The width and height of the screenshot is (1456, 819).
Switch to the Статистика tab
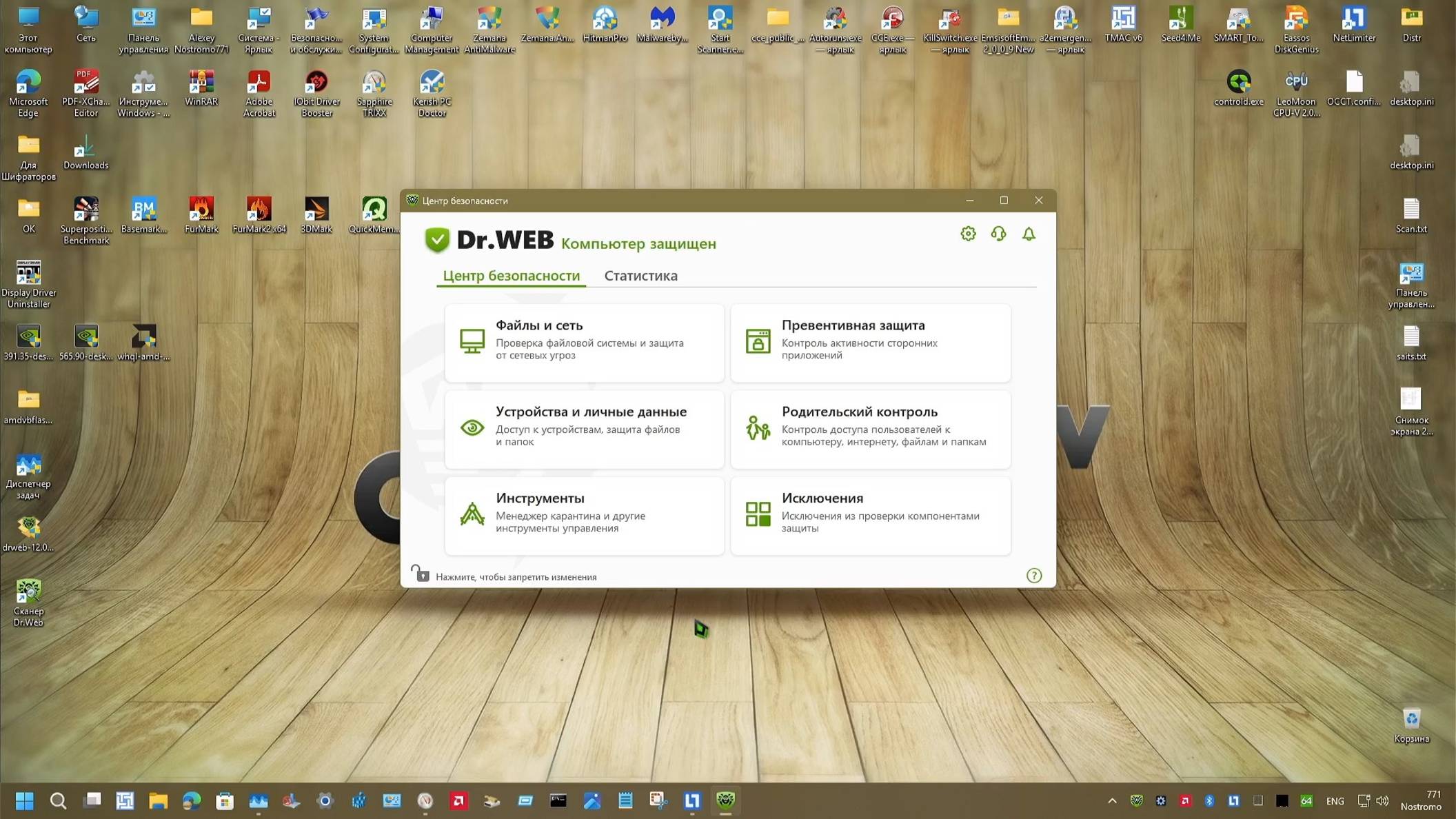click(640, 276)
